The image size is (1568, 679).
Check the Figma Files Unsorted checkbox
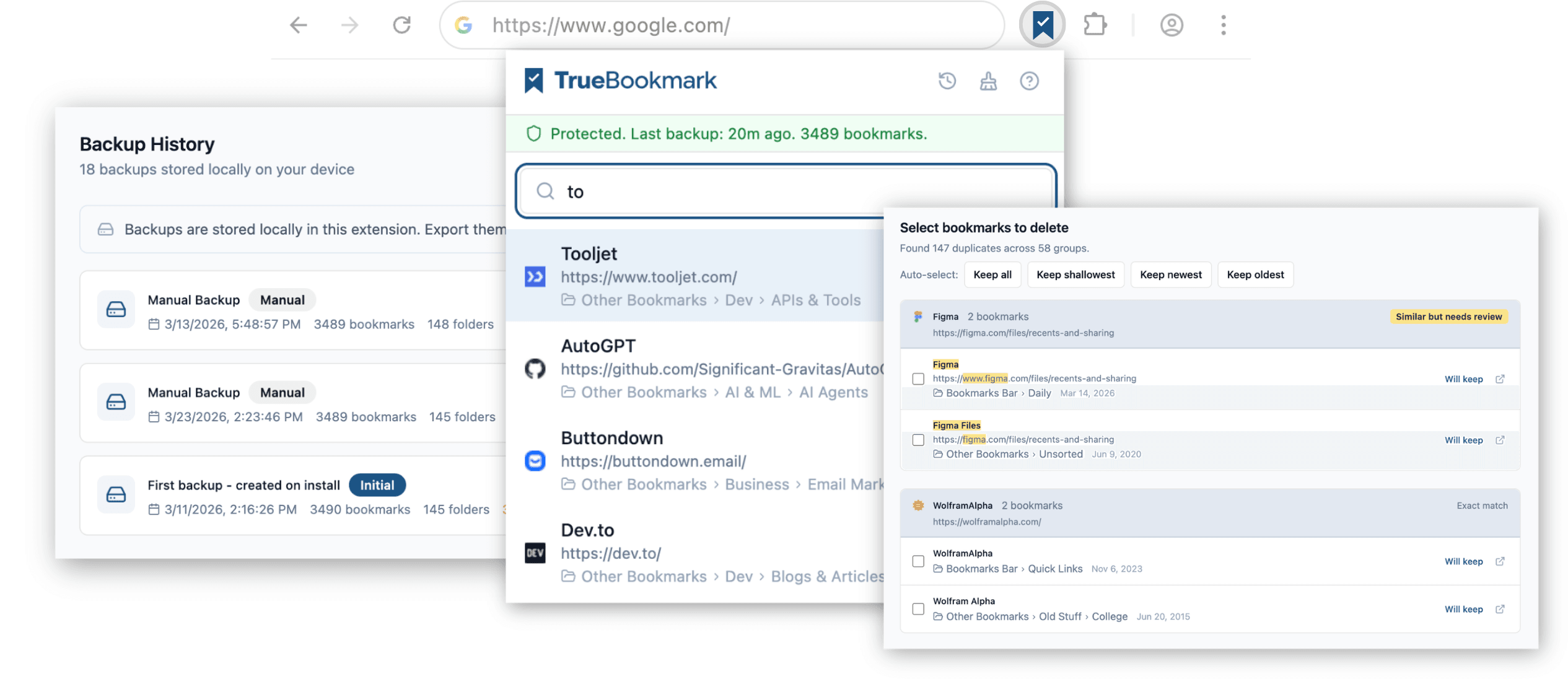coord(918,440)
